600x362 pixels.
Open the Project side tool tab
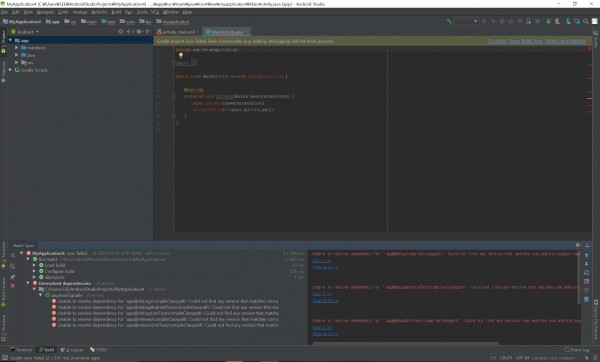[3, 41]
